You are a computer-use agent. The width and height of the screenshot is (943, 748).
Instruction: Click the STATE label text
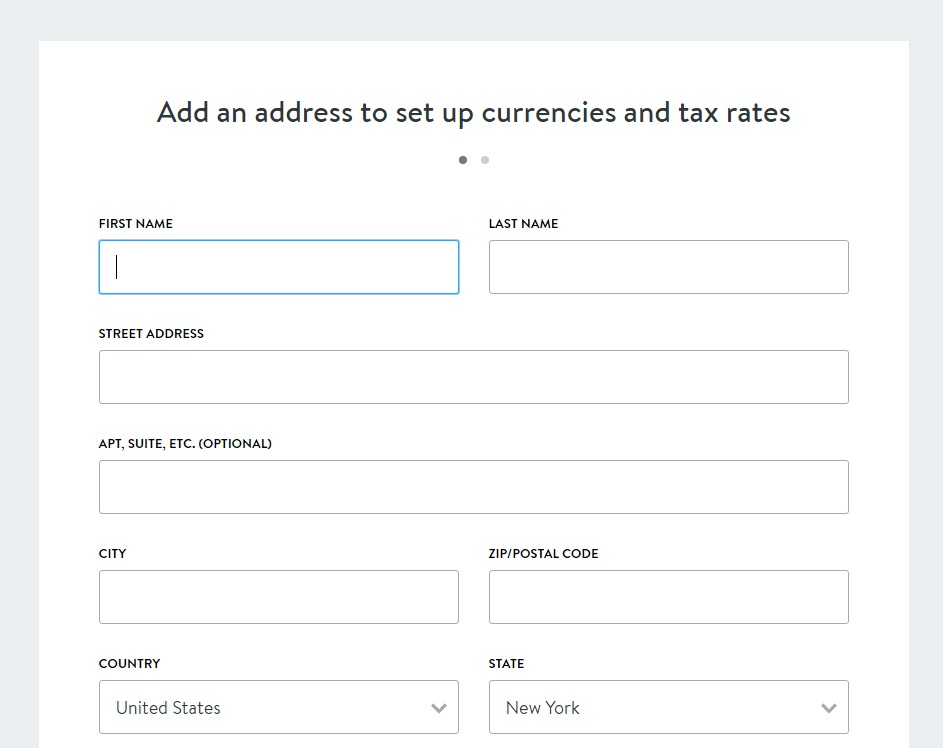coord(506,664)
